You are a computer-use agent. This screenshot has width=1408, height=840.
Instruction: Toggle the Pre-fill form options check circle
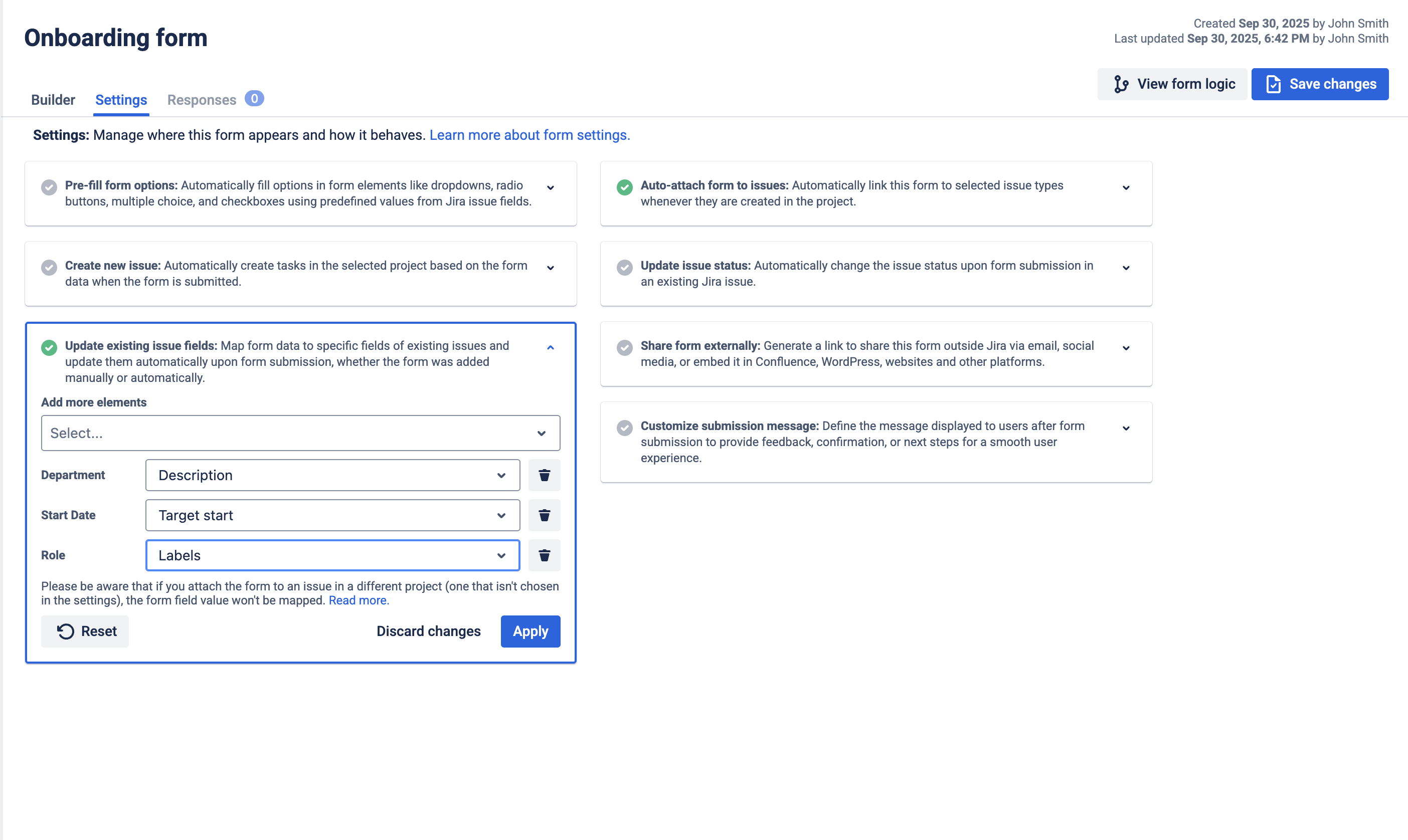(49, 187)
